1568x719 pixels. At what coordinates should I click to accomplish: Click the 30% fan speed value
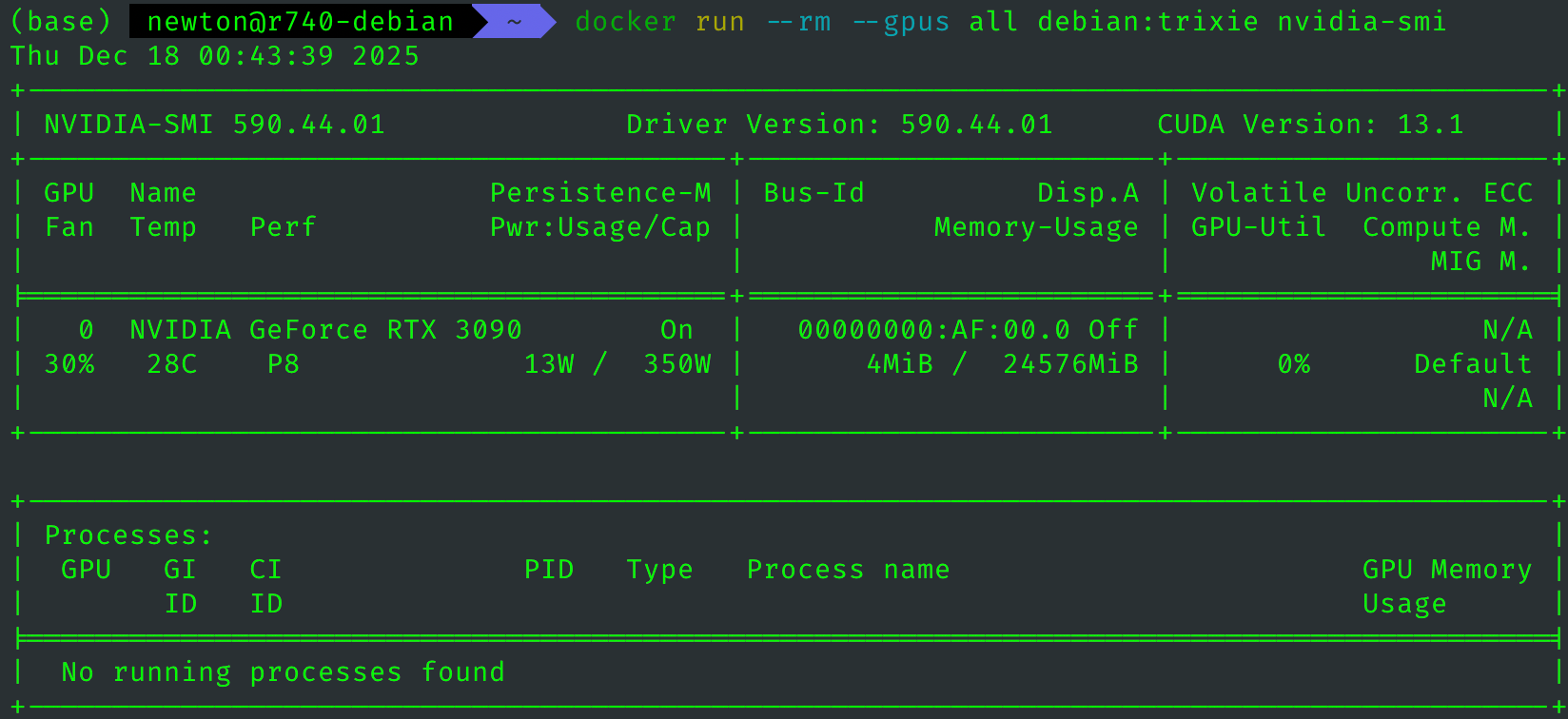(69, 364)
